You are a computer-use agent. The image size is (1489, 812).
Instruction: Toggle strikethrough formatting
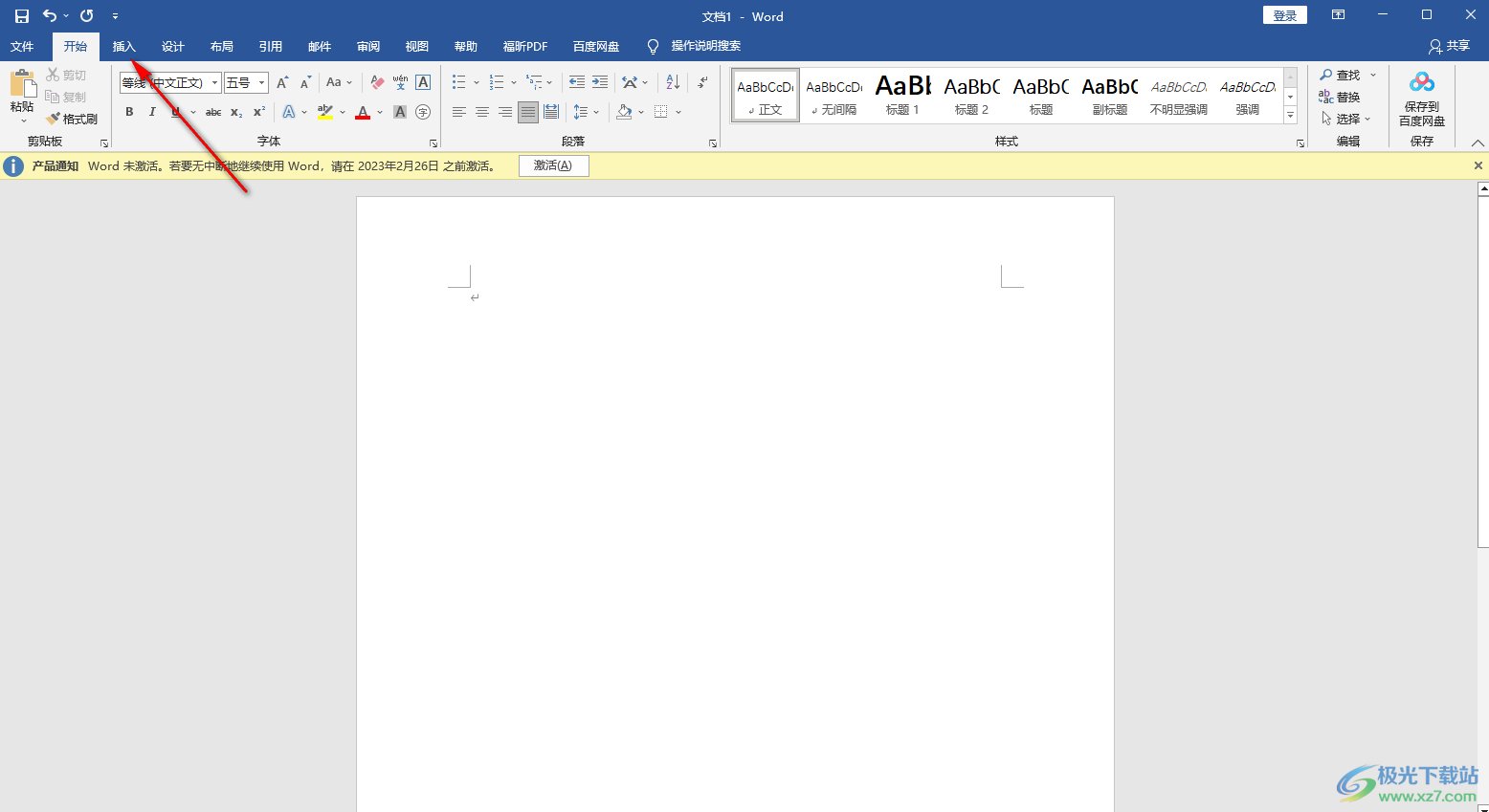(x=213, y=112)
